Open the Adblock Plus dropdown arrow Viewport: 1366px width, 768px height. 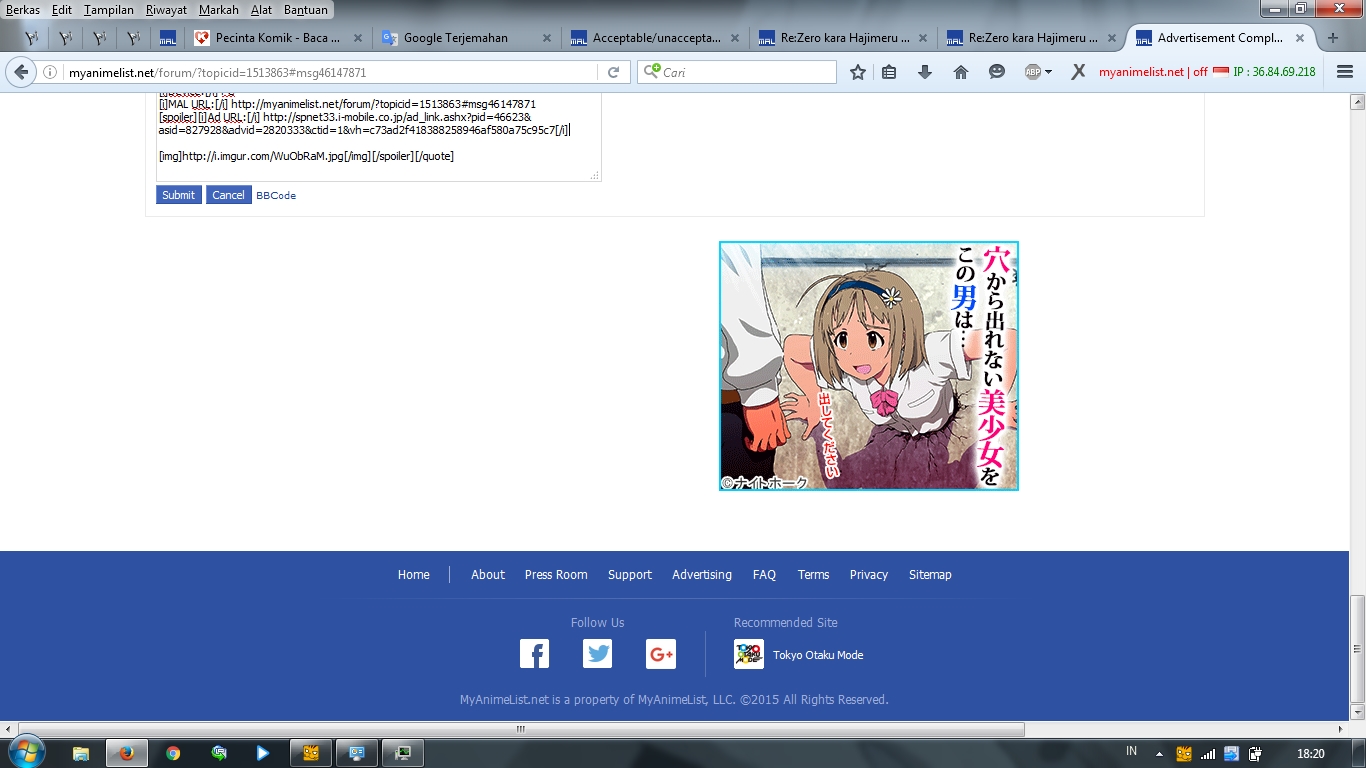click(1048, 72)
